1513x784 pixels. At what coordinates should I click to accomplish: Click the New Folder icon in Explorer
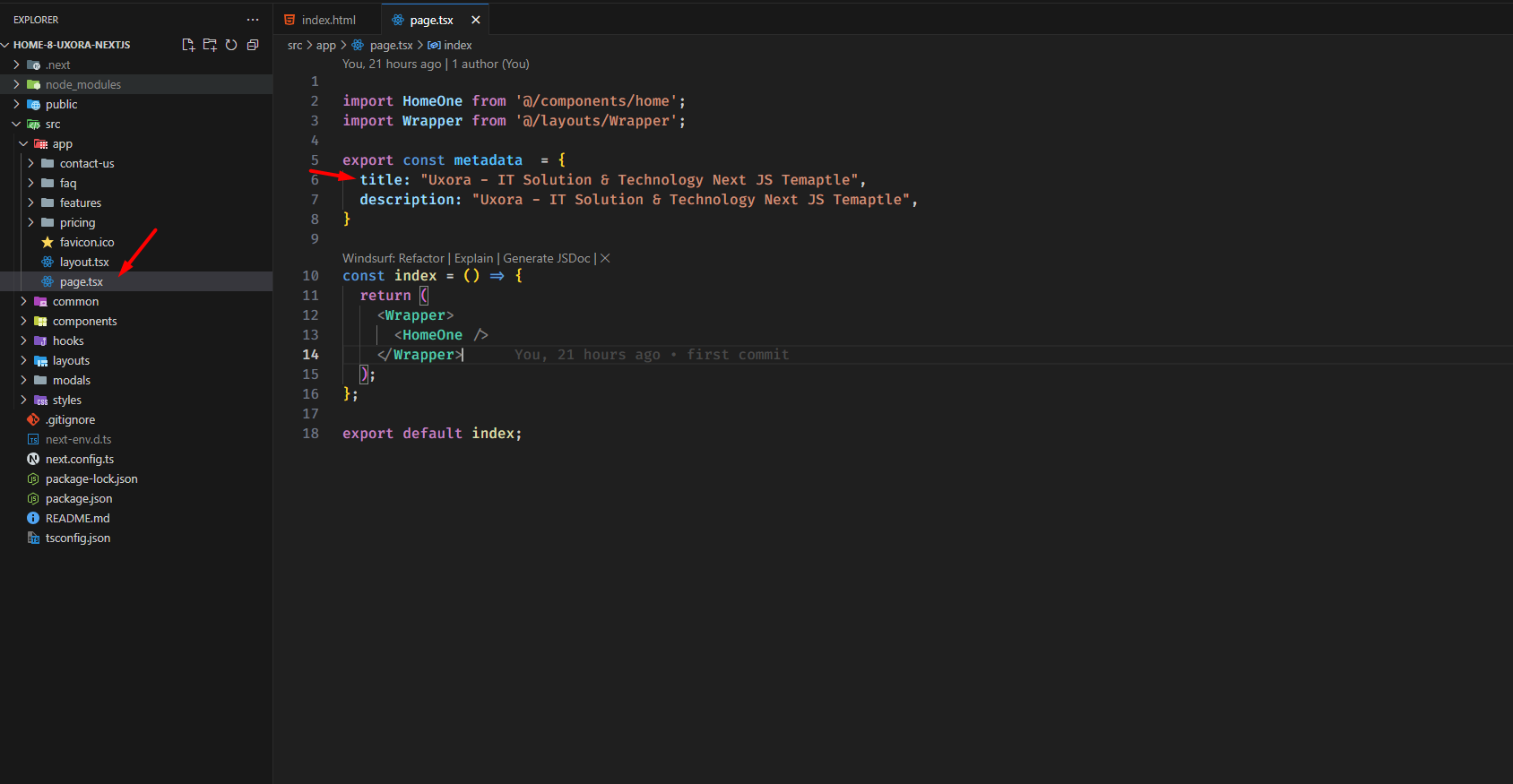[210, 45]
